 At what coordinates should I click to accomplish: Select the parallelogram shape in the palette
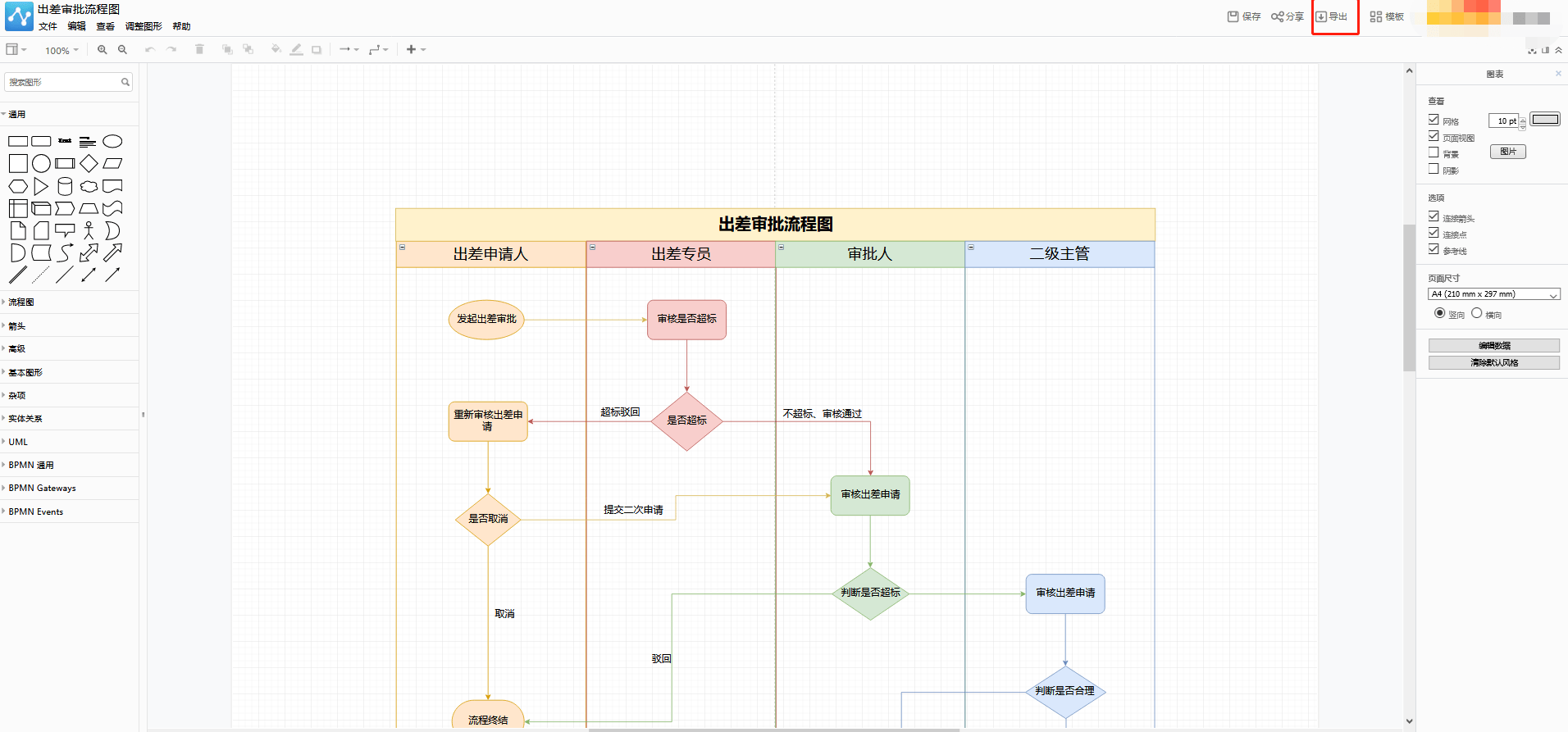112,163
